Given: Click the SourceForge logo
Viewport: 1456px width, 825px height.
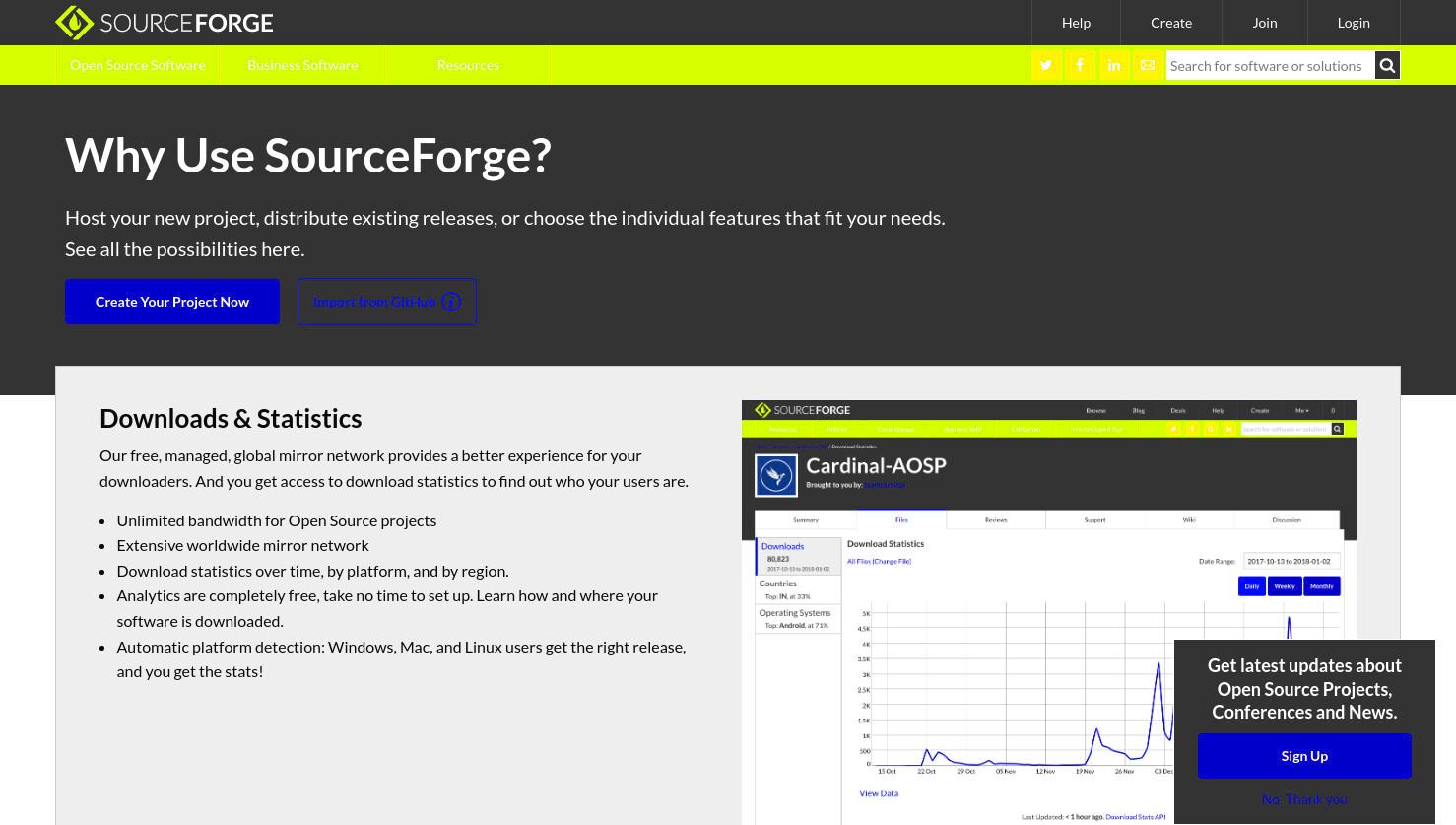Looking at the screenshot, I should coord(165,22).
